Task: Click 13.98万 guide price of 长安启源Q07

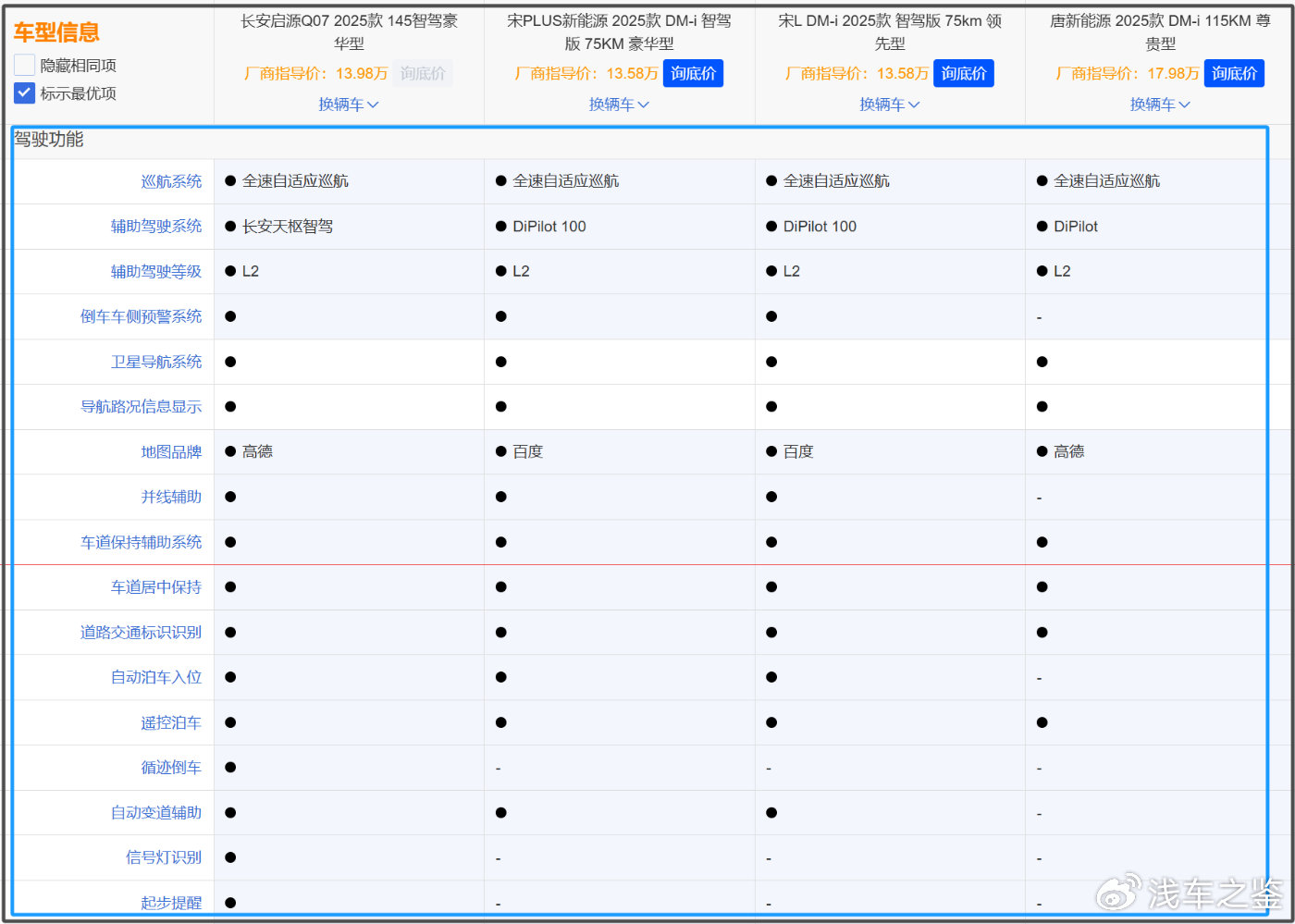Action: (x=362, y=73)
